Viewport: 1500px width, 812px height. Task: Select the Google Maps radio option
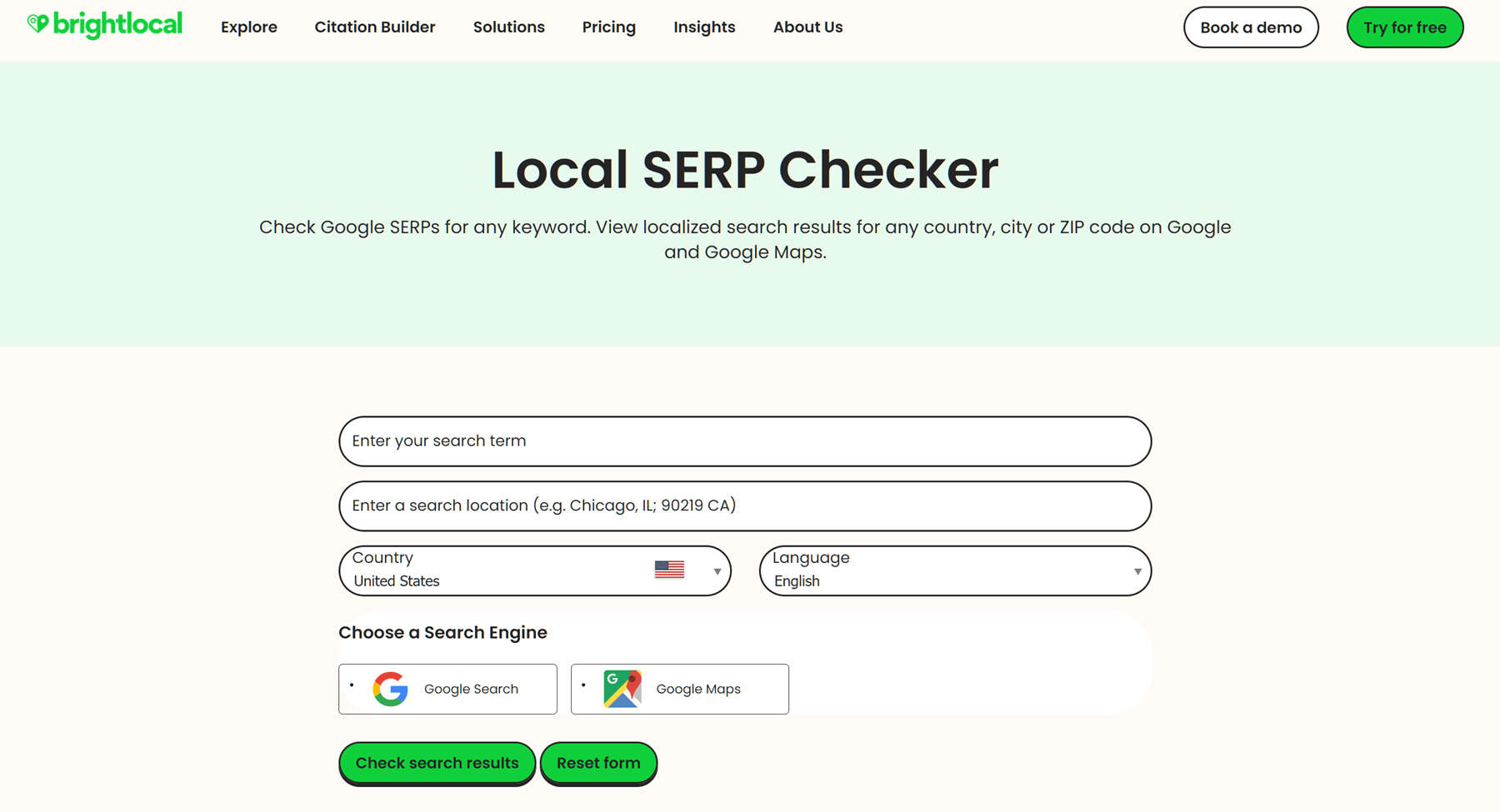coord(584,685)
